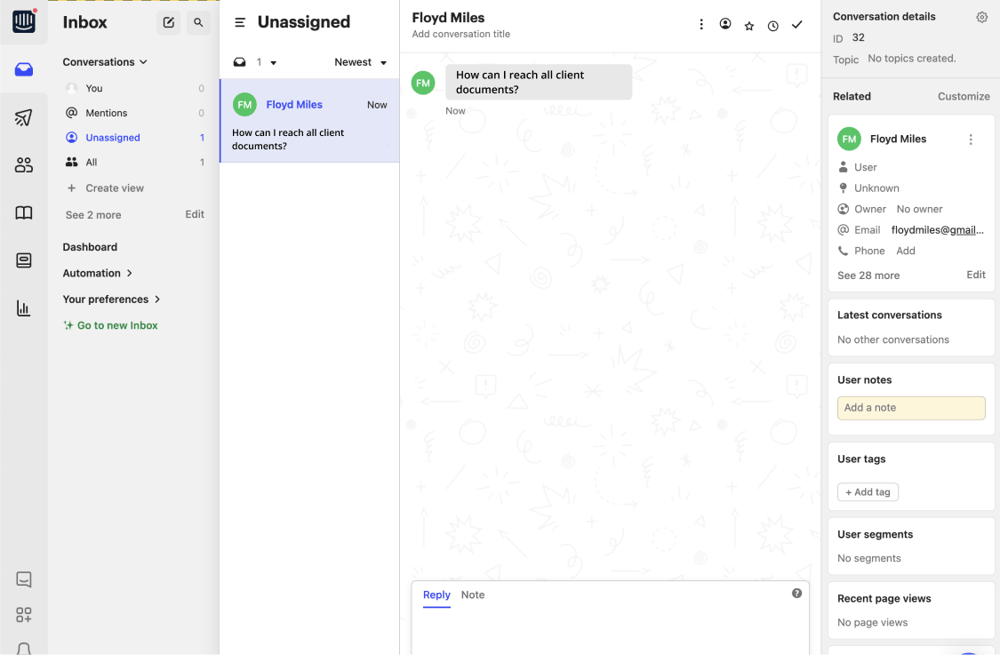Open the Newest sort dropdown
The image size is (1000, 655).
[x=360, y=62]
